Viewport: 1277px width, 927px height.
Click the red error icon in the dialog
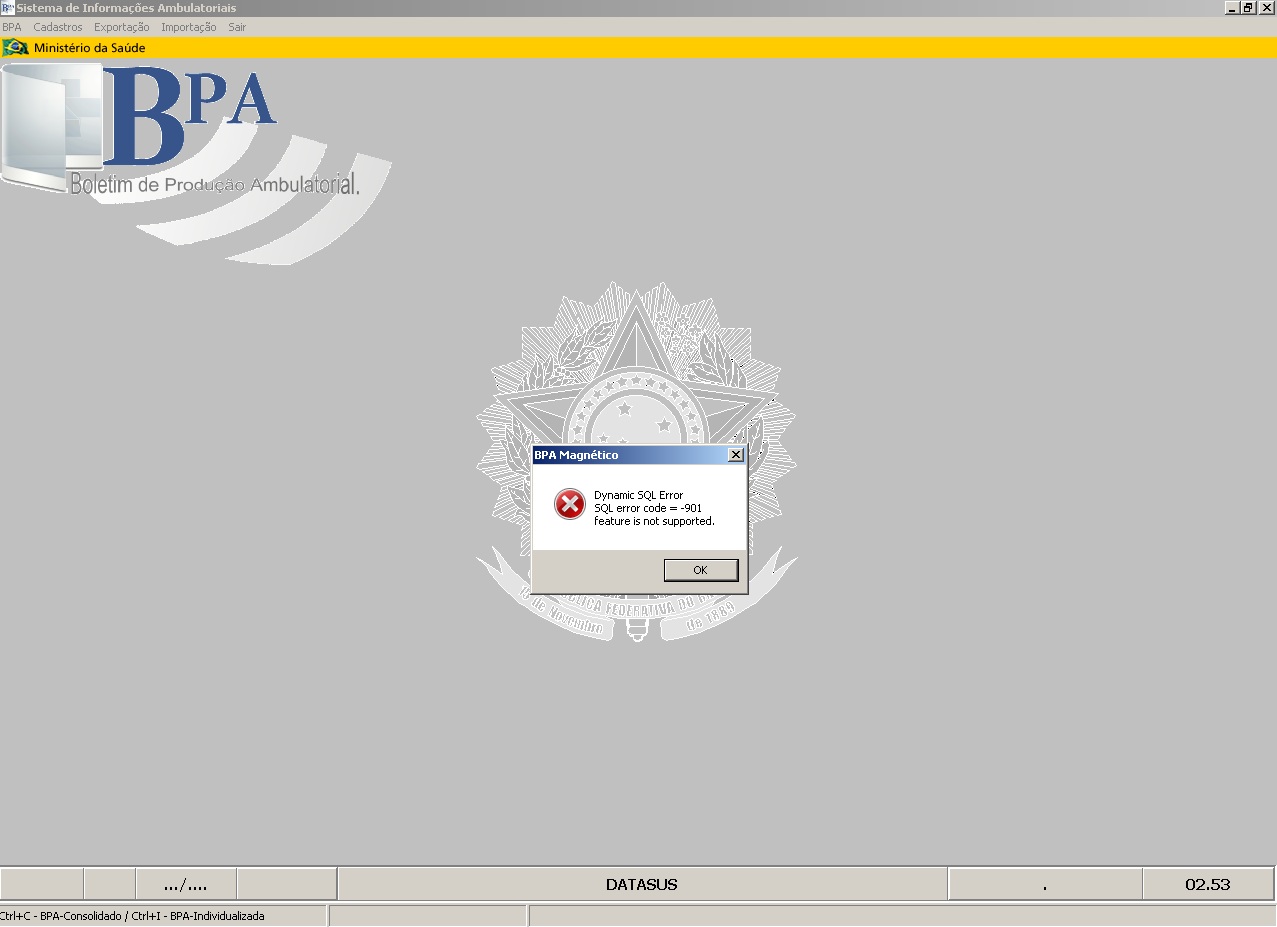pos(569,505)
